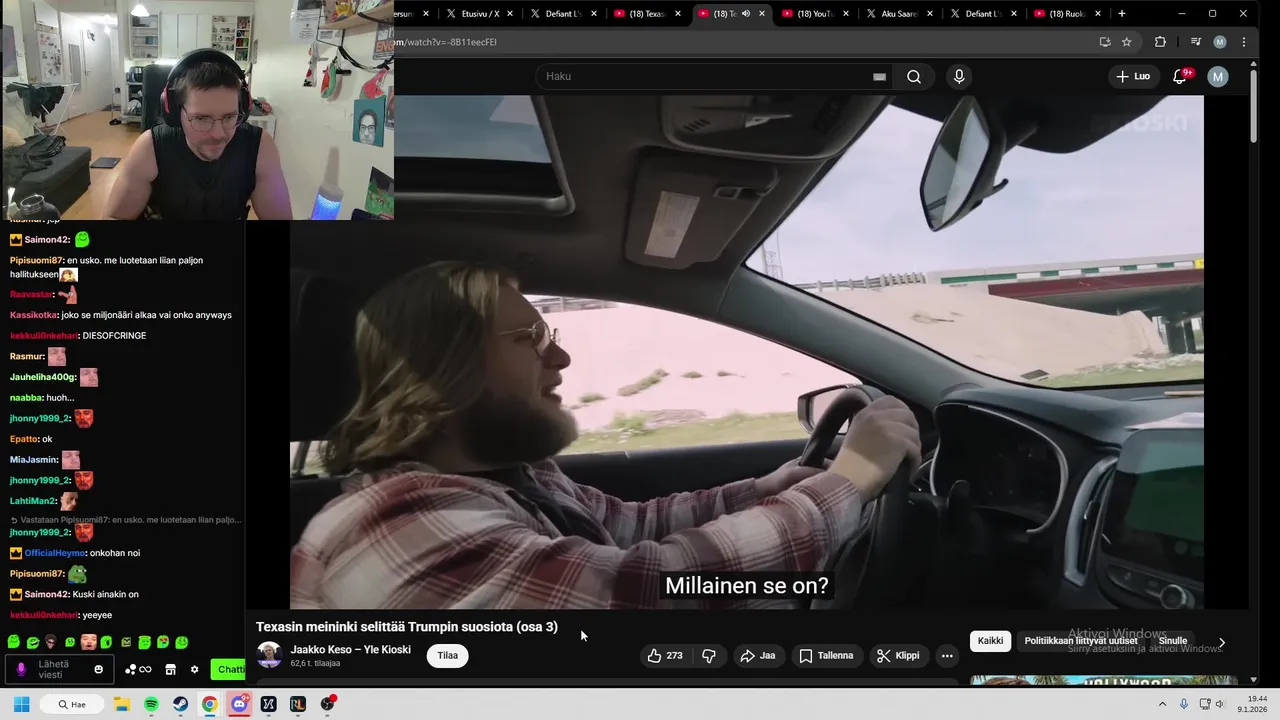Viewport: 1280px width, 720px height.
Task: Show more category chips arrow
Action: (1221, 642)
